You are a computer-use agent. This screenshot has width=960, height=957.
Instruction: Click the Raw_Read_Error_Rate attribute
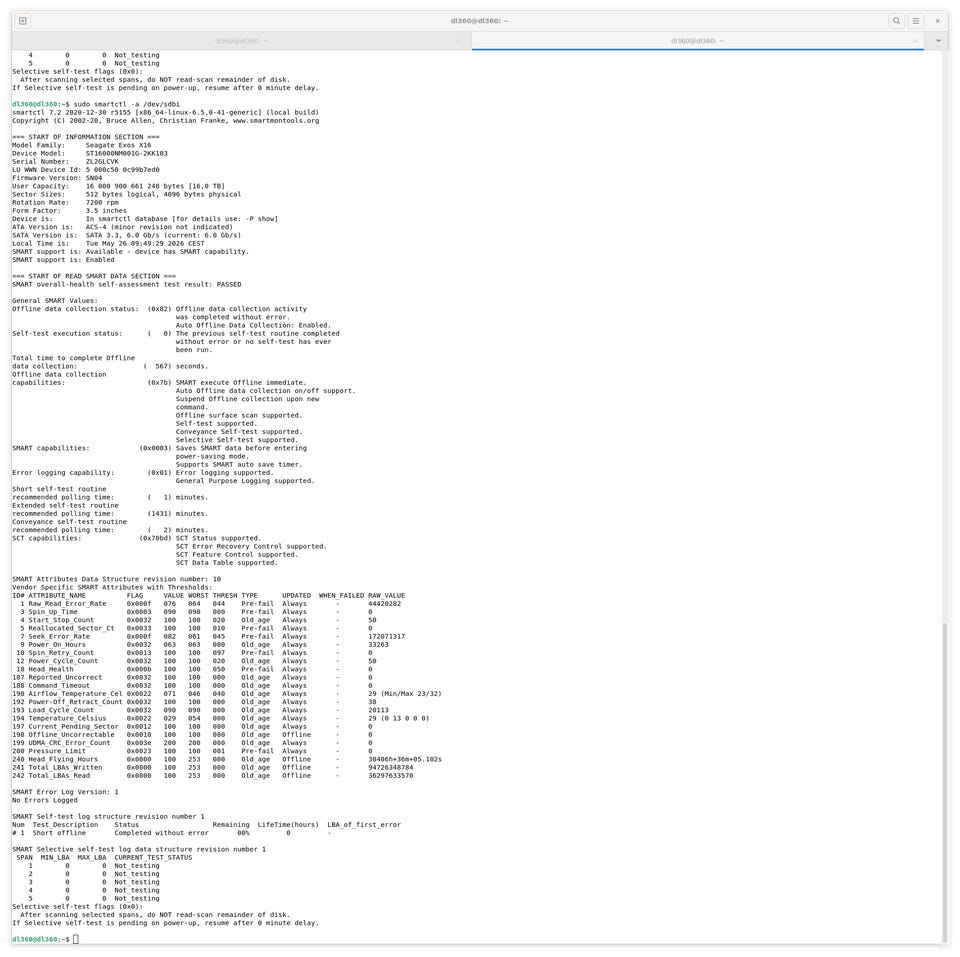point(67,604)
